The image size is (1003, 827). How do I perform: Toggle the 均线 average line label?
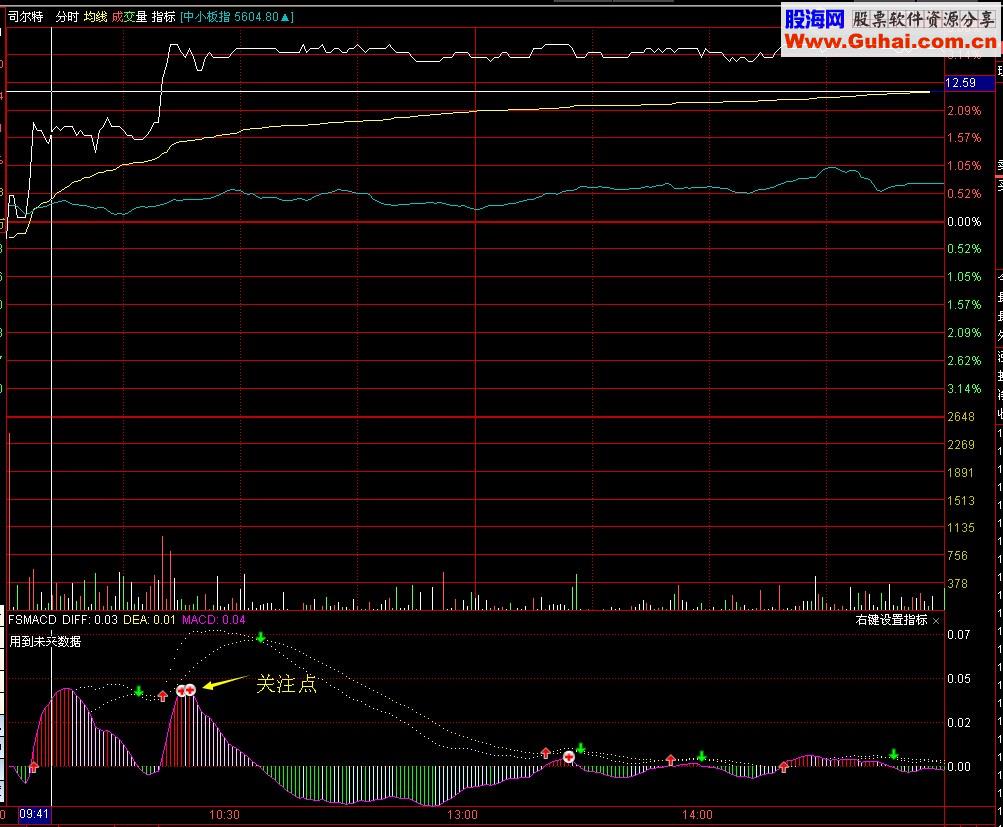click(95, 17)
